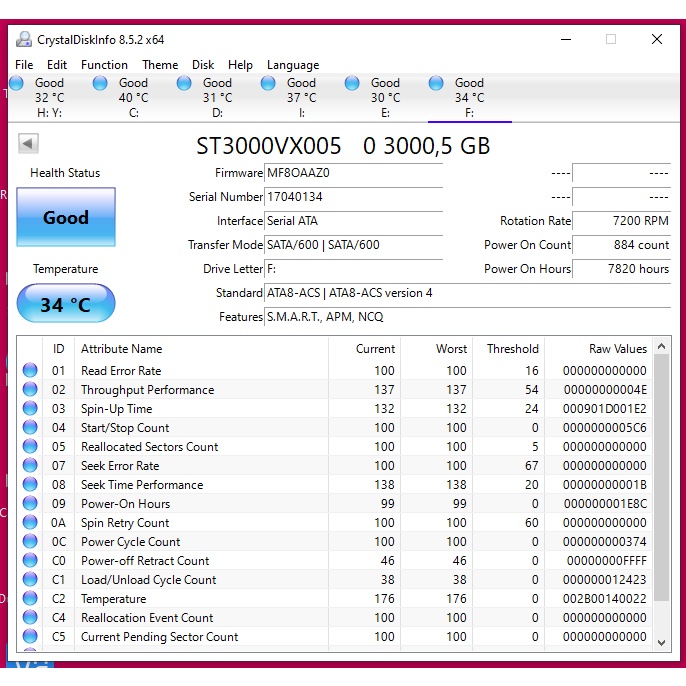Click the Features field S.M.A.R.T., APM, NCQ

tap(467, 317)
